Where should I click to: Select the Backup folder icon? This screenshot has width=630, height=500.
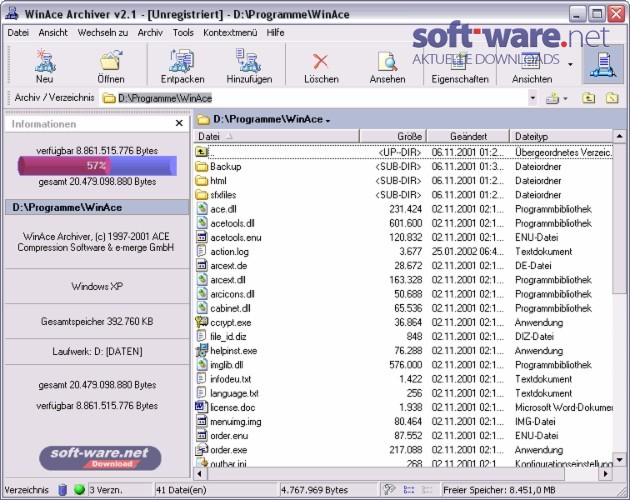coord(201,166)
